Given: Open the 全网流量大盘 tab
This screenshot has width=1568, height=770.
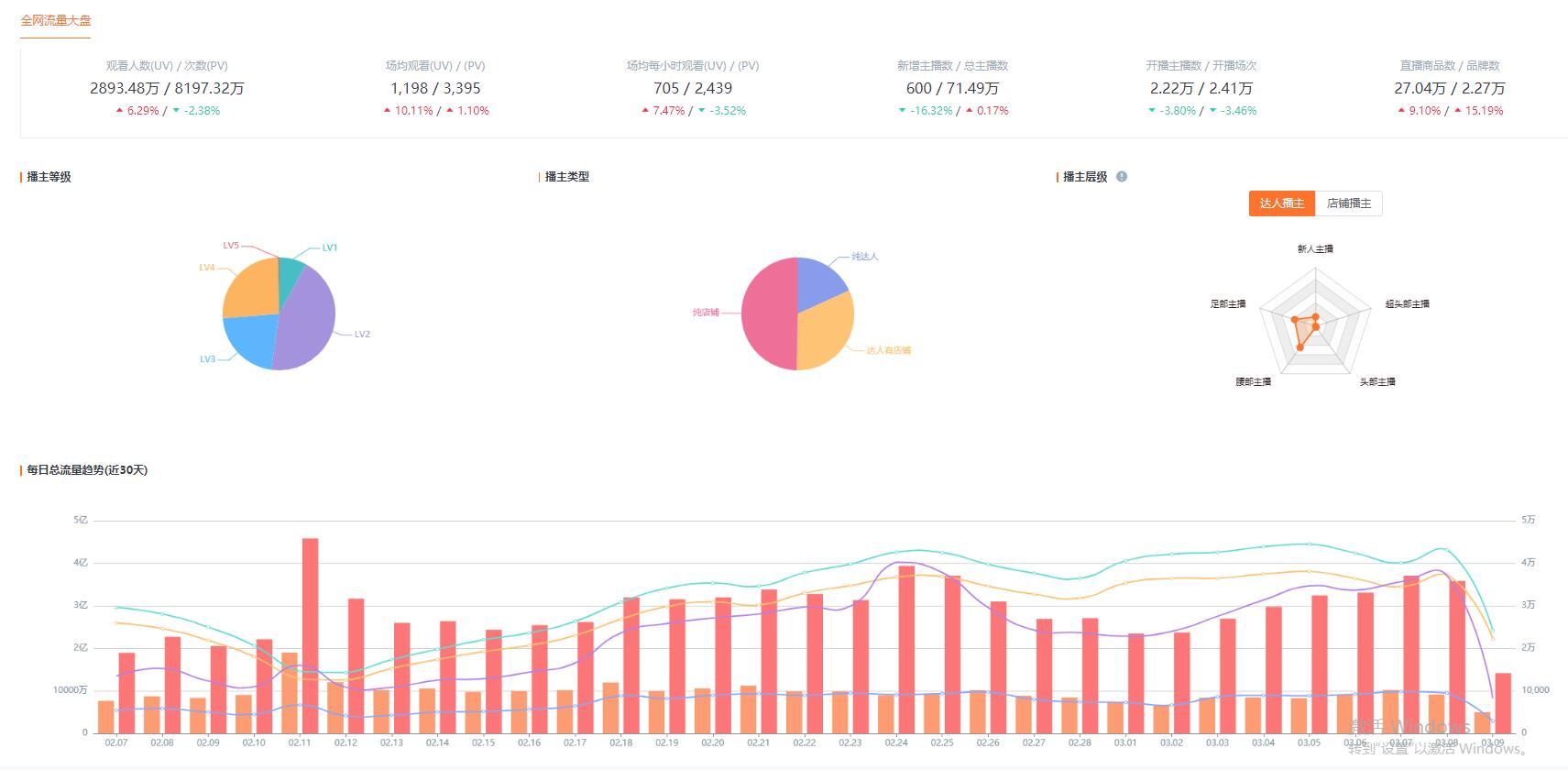Looking at the screenshot, I should 56,20.
